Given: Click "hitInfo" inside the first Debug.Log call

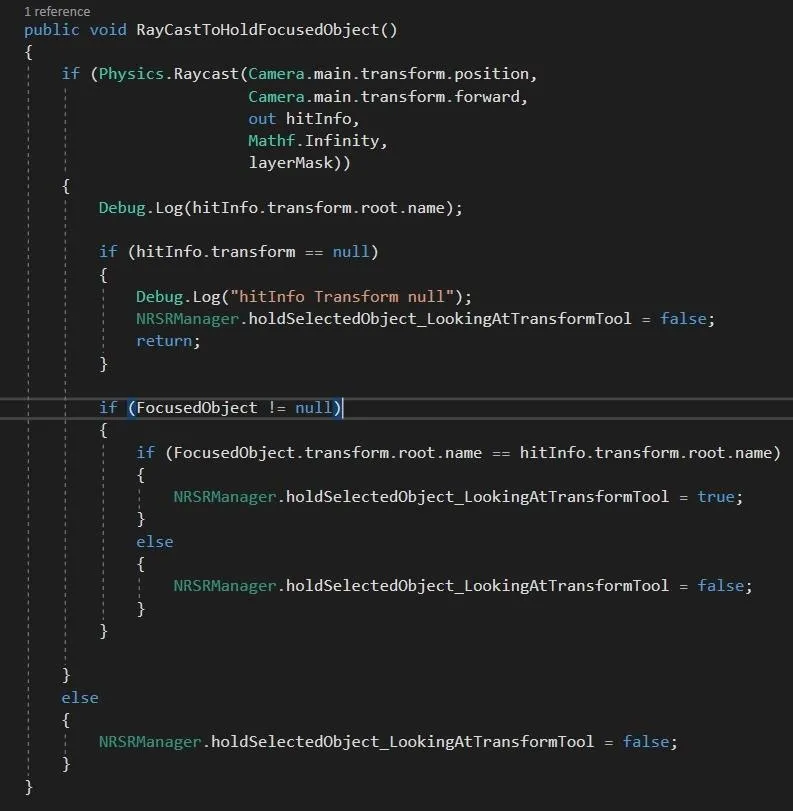Looking at the screenshot, I should pos(225,208).
